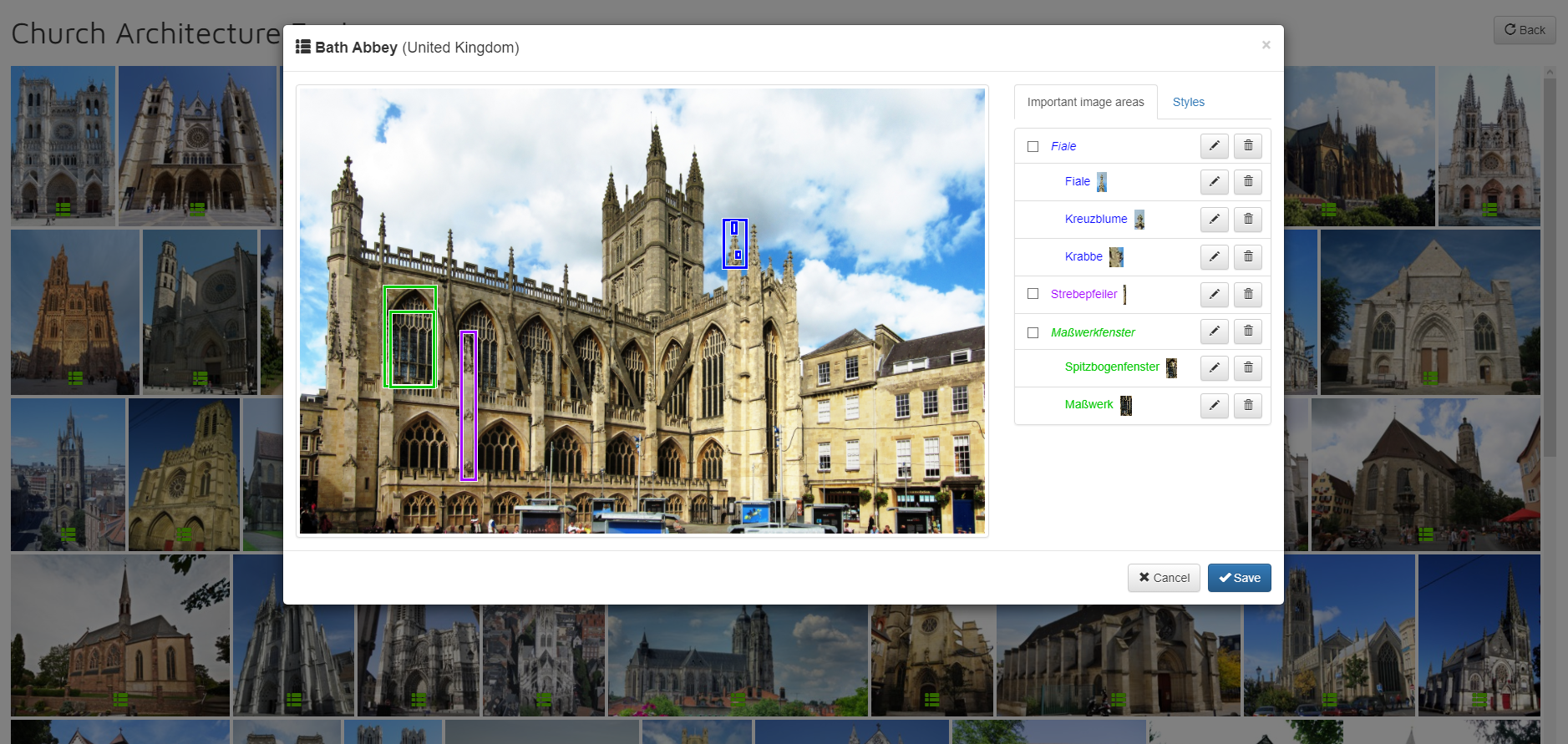Delete the child Fiale sub-item entry
This screenshot has height=744, width=1568.
(x=1248, y=182)
